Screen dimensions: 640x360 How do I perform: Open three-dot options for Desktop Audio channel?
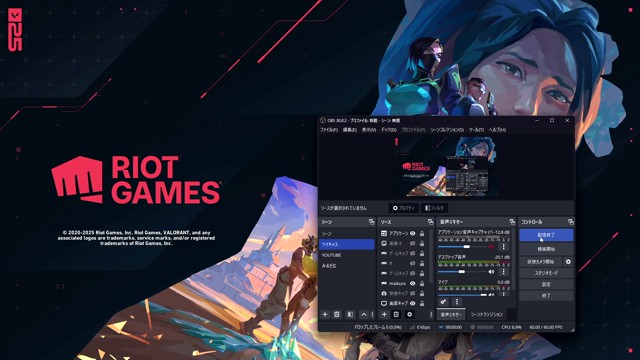pos(504,271)
